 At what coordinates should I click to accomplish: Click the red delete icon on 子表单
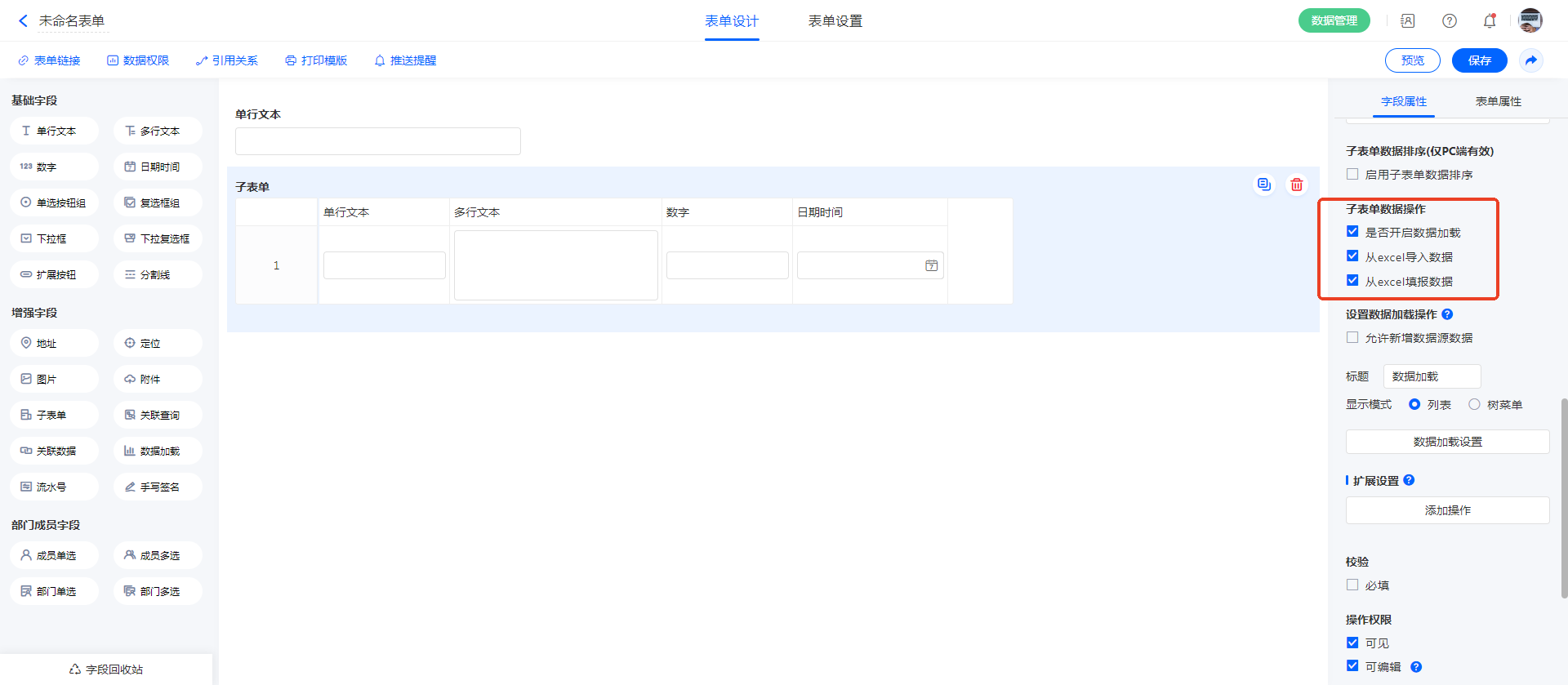[1296, 185]
